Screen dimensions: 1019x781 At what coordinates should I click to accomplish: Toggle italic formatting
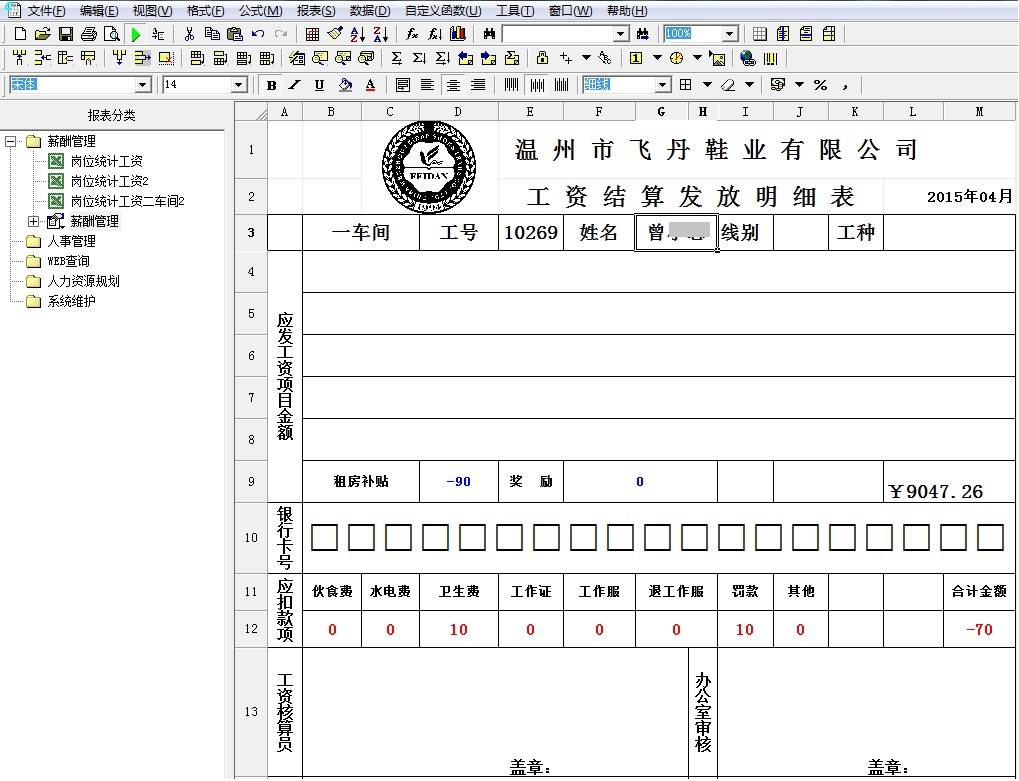tap(295, 85)
